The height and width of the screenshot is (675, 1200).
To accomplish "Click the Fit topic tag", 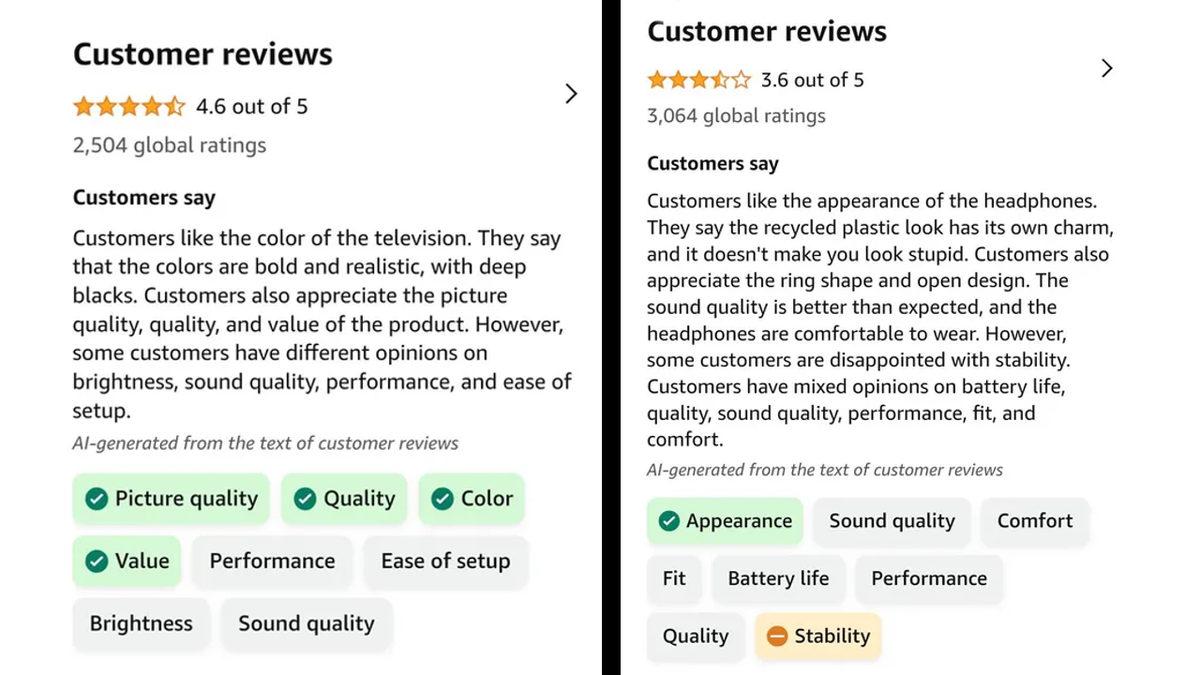I will pyautogui.click(x=675, y=578).
